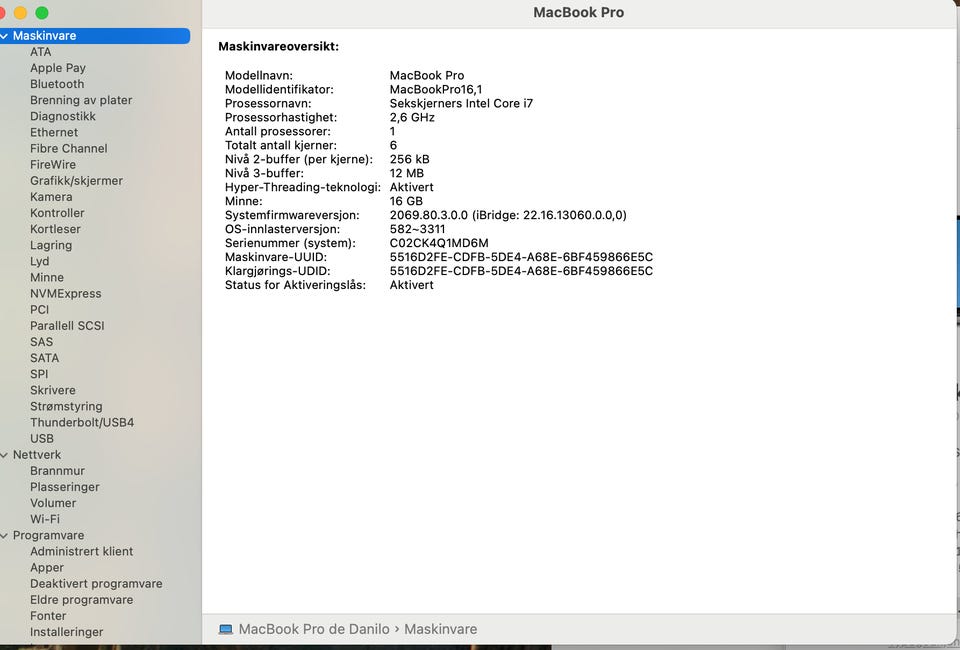Select SPI in the sidebar

click(x=39, y=374)
